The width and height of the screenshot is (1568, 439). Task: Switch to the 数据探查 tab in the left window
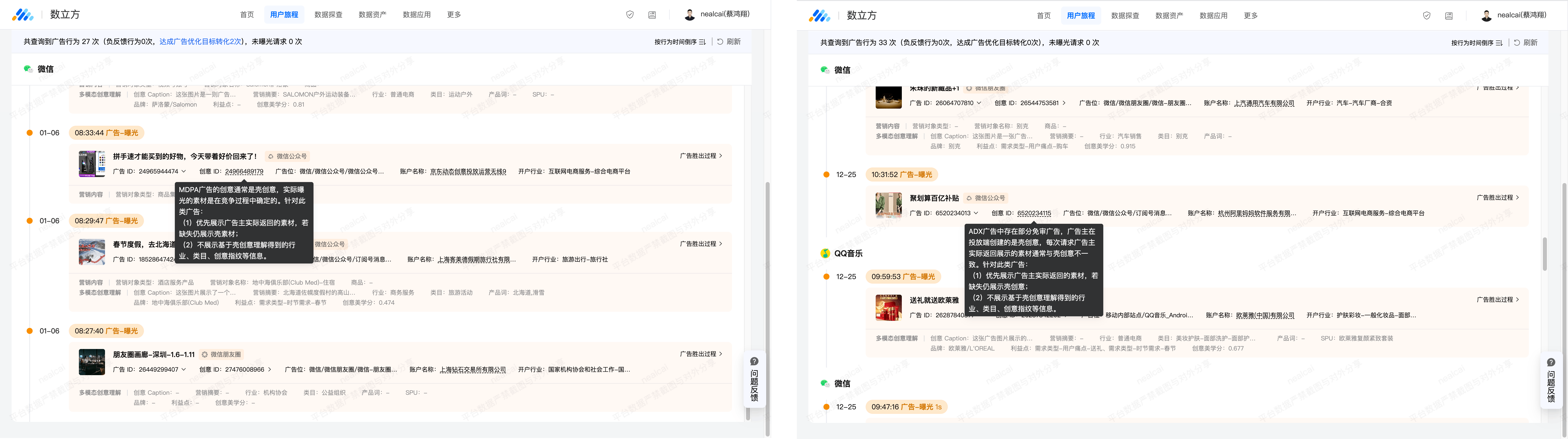point(328,15)
